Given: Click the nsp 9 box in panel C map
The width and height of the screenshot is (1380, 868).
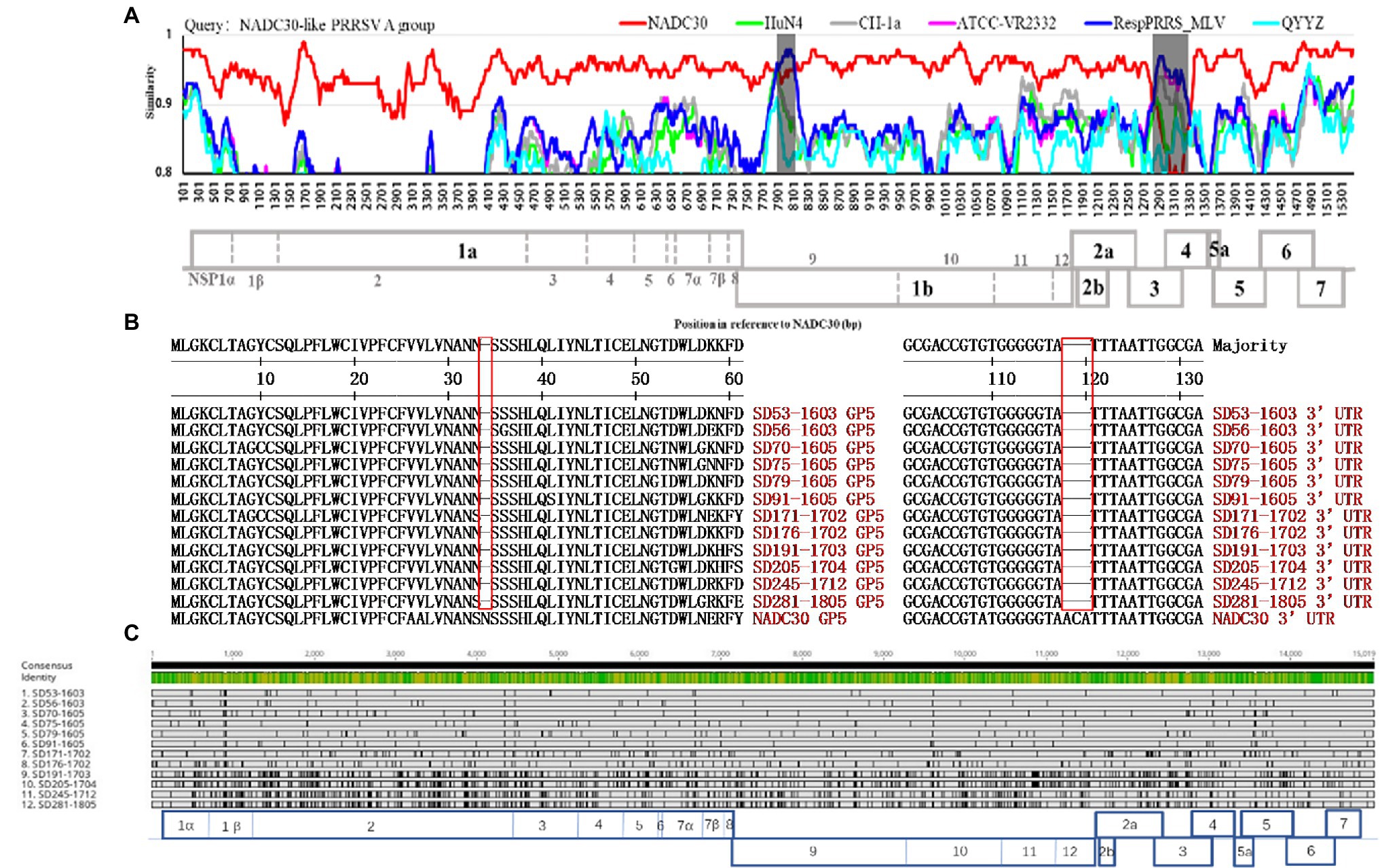Looking at the screenshot, I should pyautogui.click(x=819, y=852).
